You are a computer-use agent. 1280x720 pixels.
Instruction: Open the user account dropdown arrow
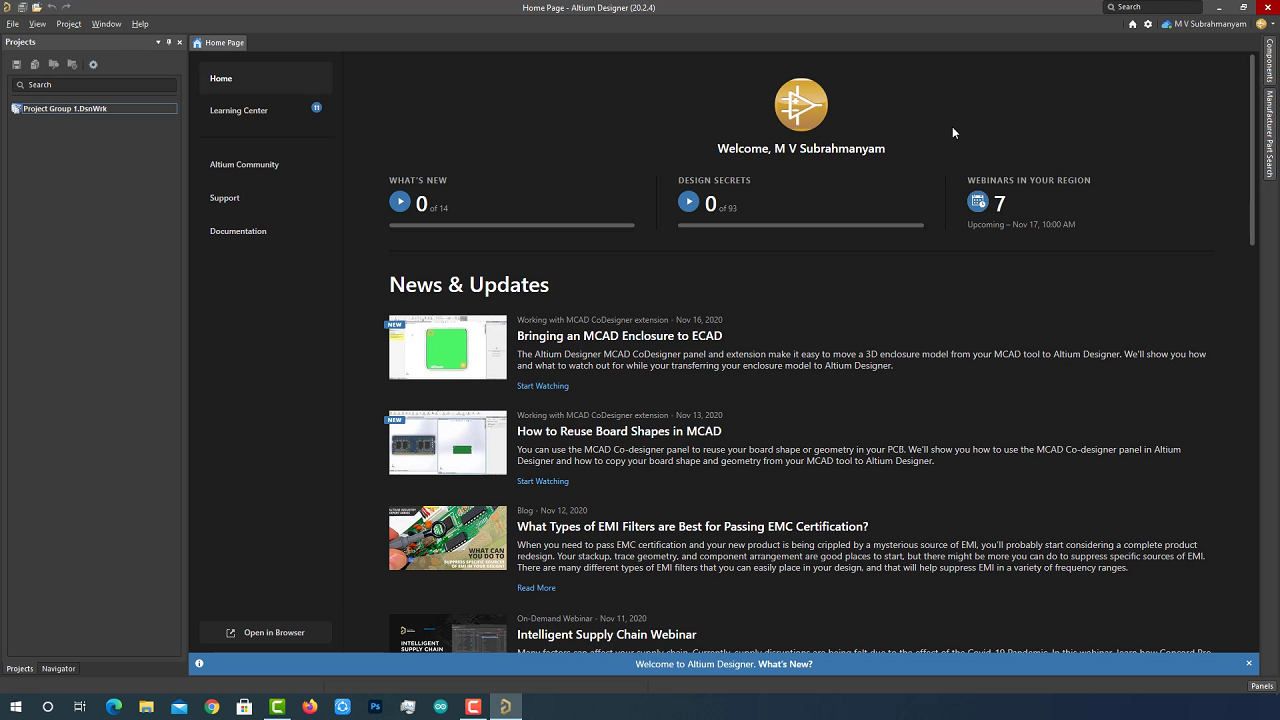(1273, 24)
